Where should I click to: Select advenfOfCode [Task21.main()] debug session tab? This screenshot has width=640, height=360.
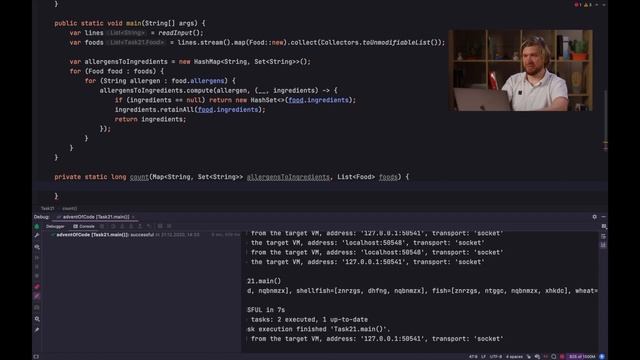pos(95,217)
